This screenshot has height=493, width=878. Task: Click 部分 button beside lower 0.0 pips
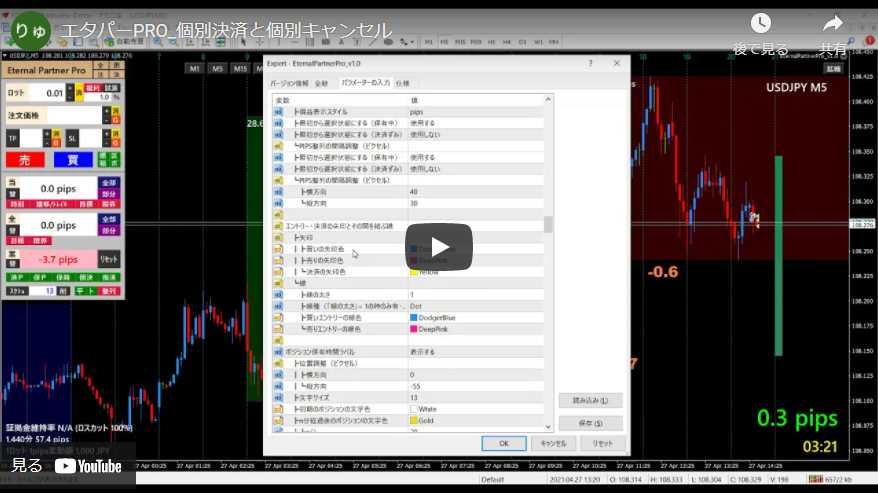pyautogui.click(x=109, y=230)
